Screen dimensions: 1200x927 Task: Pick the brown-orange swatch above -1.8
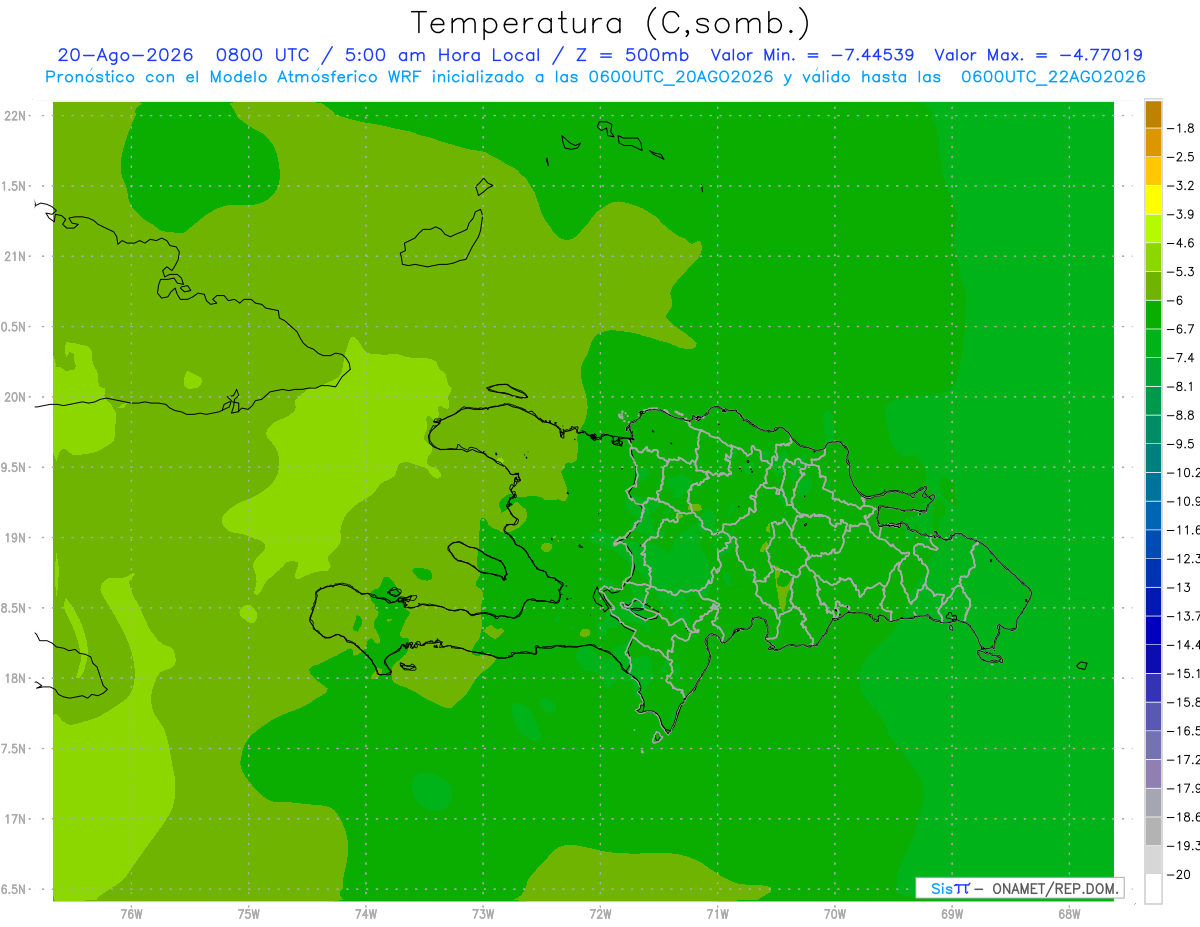[x=1153, y=114]
